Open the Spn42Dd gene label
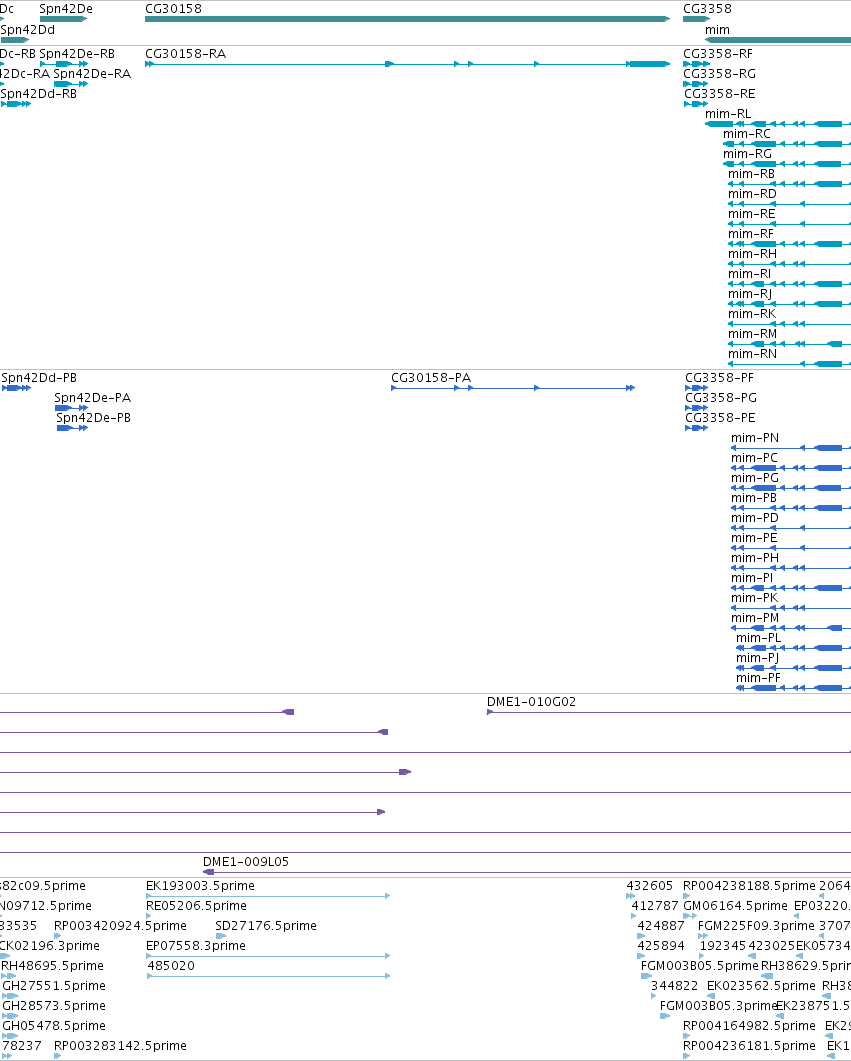This screenshot has height=1061, width=851. tap(28, 30)
